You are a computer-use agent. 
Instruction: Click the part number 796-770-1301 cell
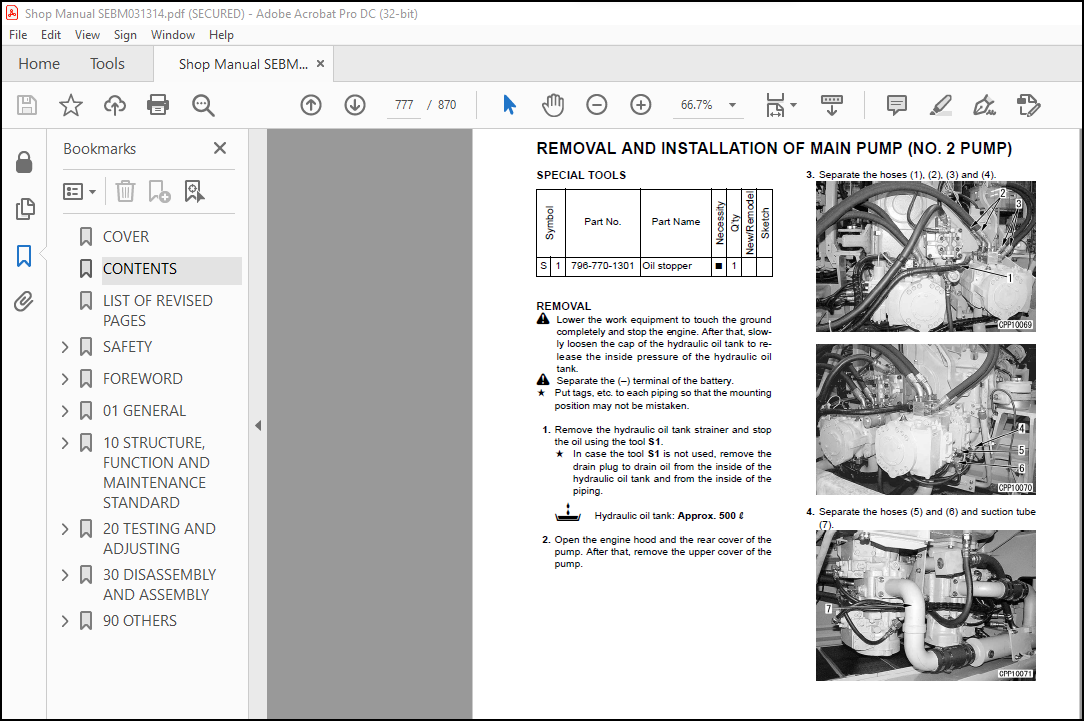[x=602, y=266]
